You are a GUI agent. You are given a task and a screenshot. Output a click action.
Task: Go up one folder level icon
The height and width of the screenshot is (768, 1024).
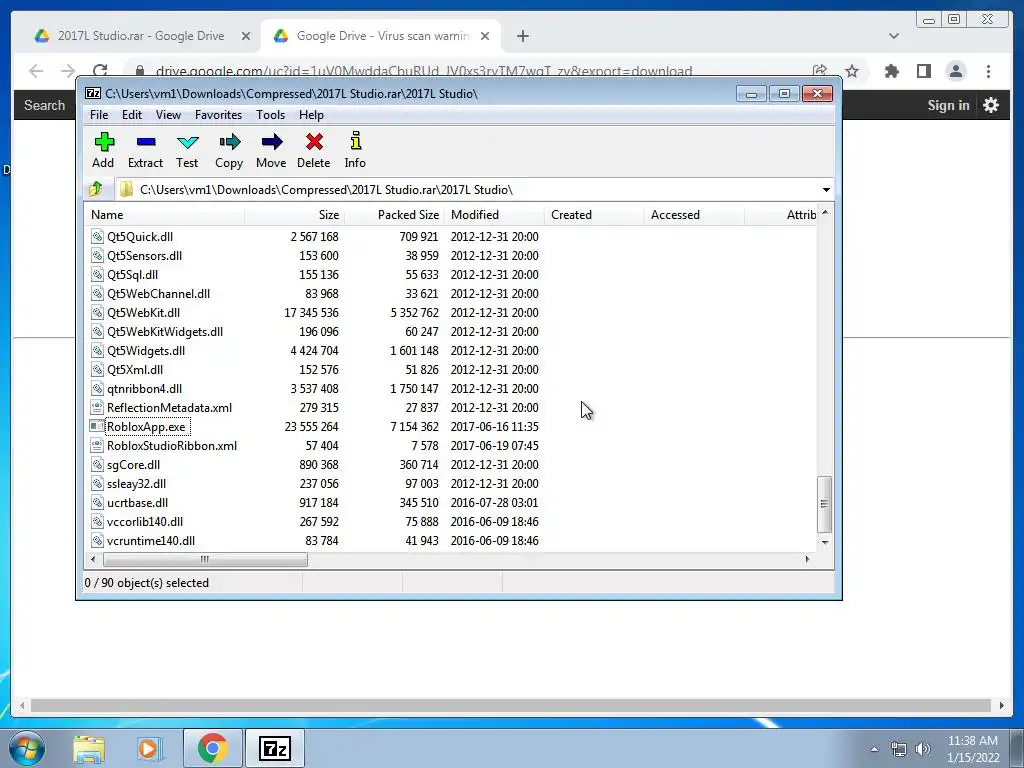(96, 189)
